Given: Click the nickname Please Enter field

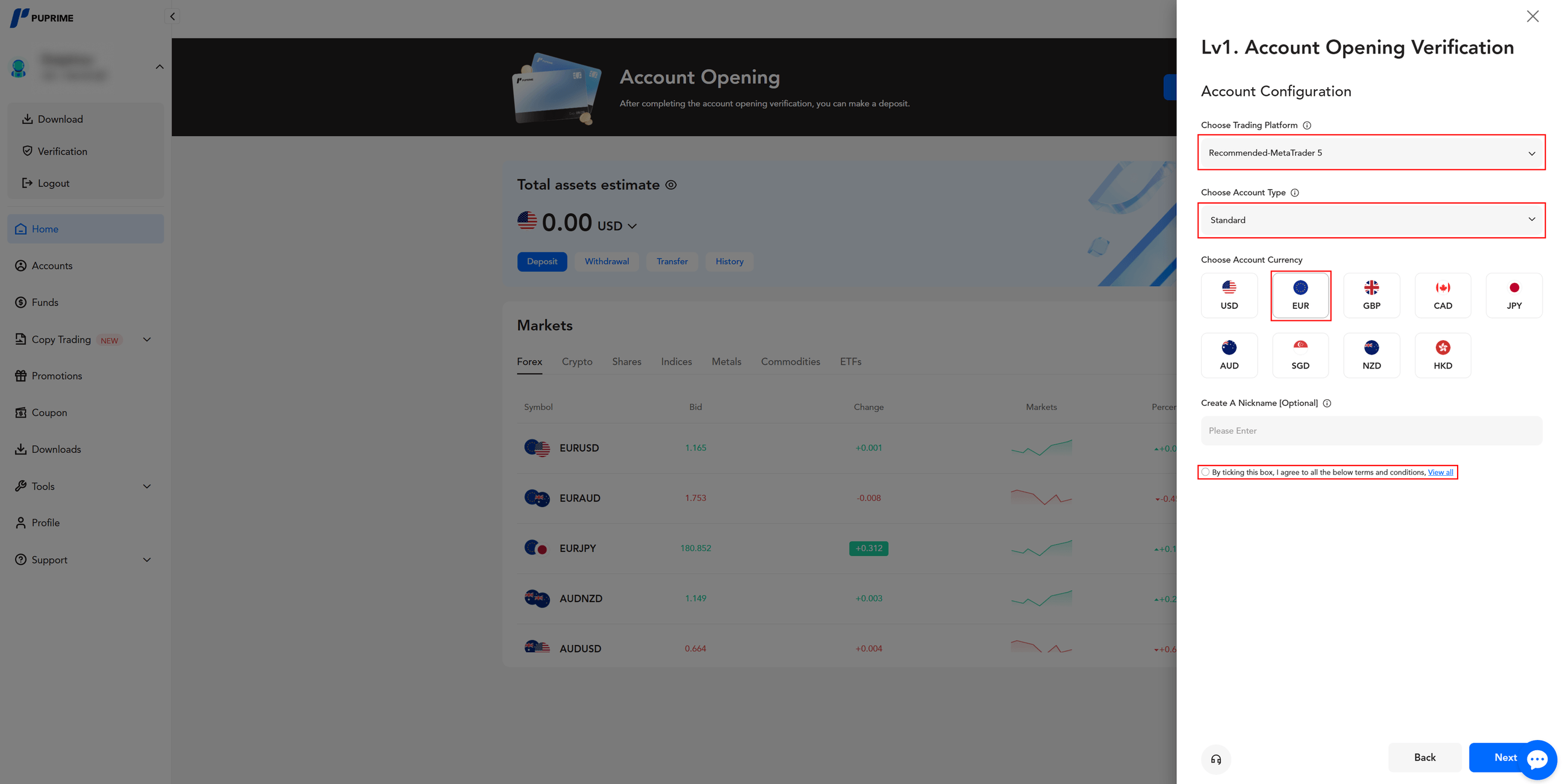Looking at the screenshot, I should (x=1371, y=431).
